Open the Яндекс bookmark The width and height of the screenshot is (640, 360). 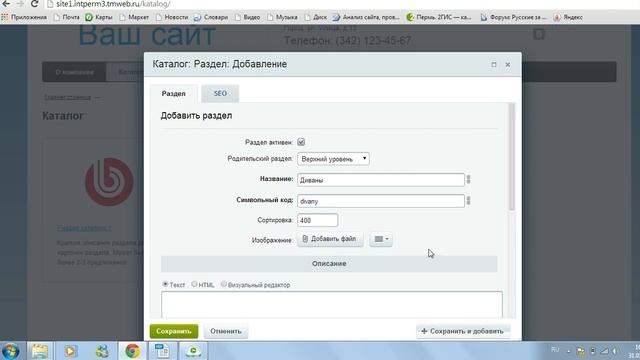tap(568, 17)
